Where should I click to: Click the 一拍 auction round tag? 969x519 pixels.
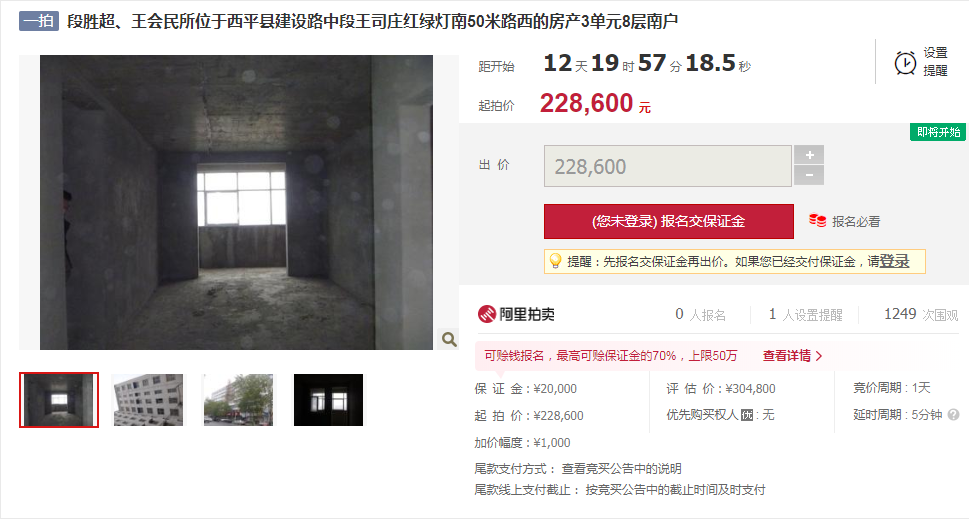pyautogui.click(x=39, y=22)
